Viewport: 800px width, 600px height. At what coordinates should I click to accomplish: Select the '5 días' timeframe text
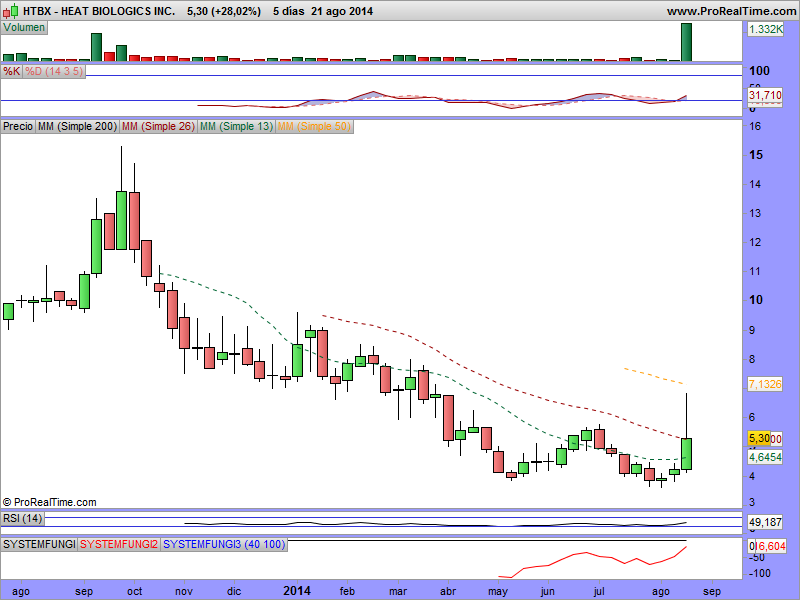[287, 11]
